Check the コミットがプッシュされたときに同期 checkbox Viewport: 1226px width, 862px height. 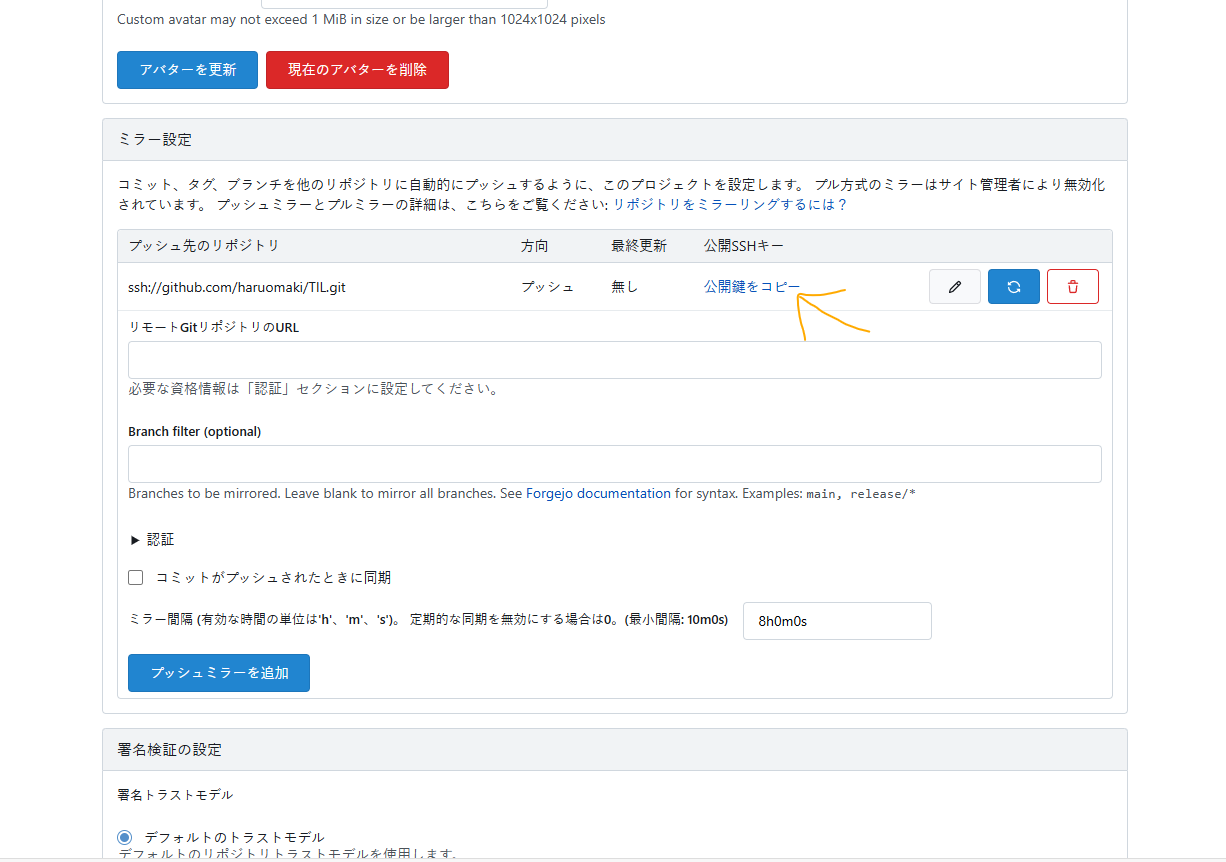136,578
